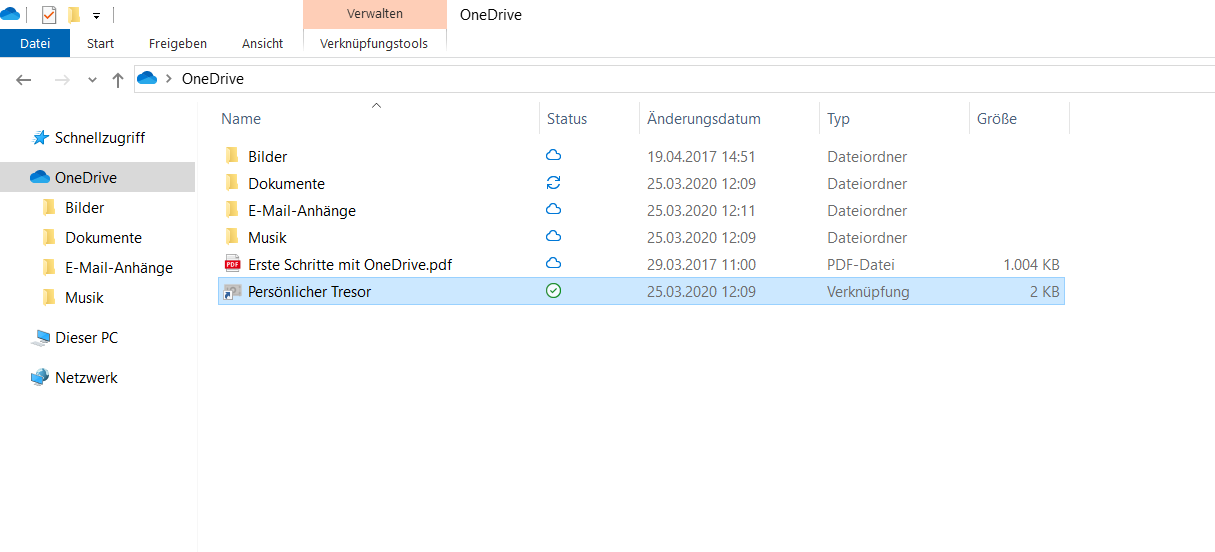Sort by the Name column header
The image size is (1215, 552).
[x=240, y=119]
